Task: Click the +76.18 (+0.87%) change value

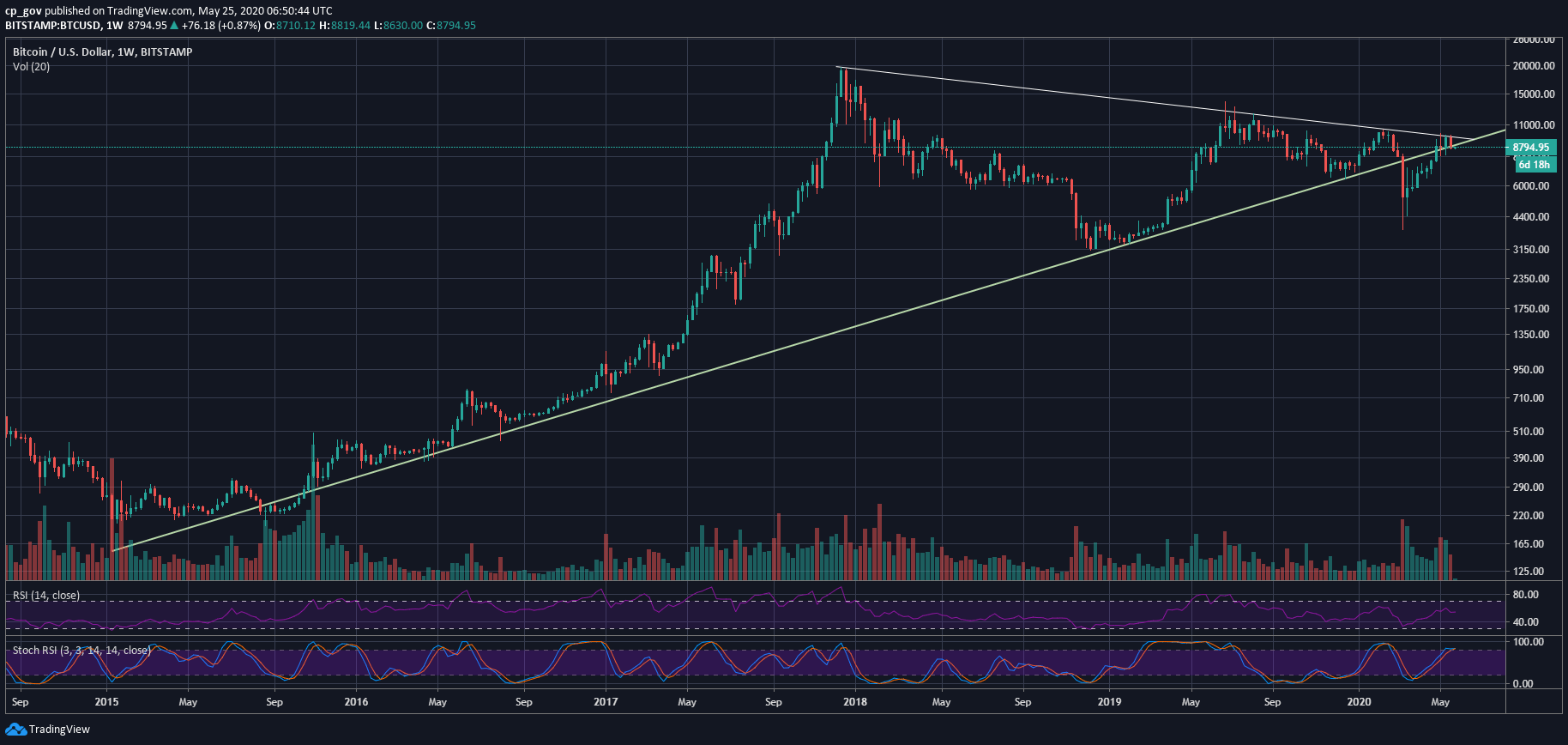Action: coord(221,26)
